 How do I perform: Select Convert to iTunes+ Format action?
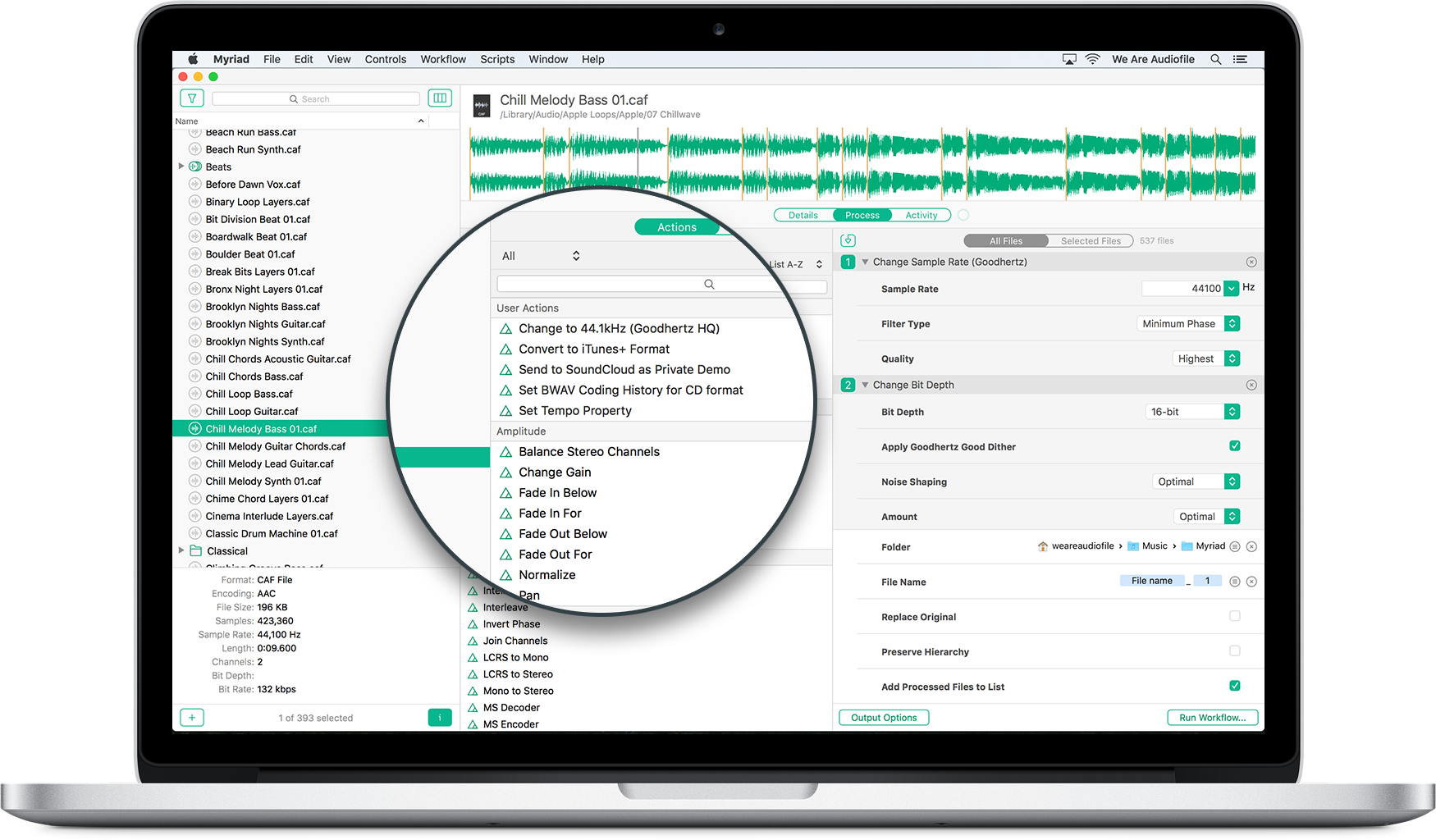coord(594,349)
